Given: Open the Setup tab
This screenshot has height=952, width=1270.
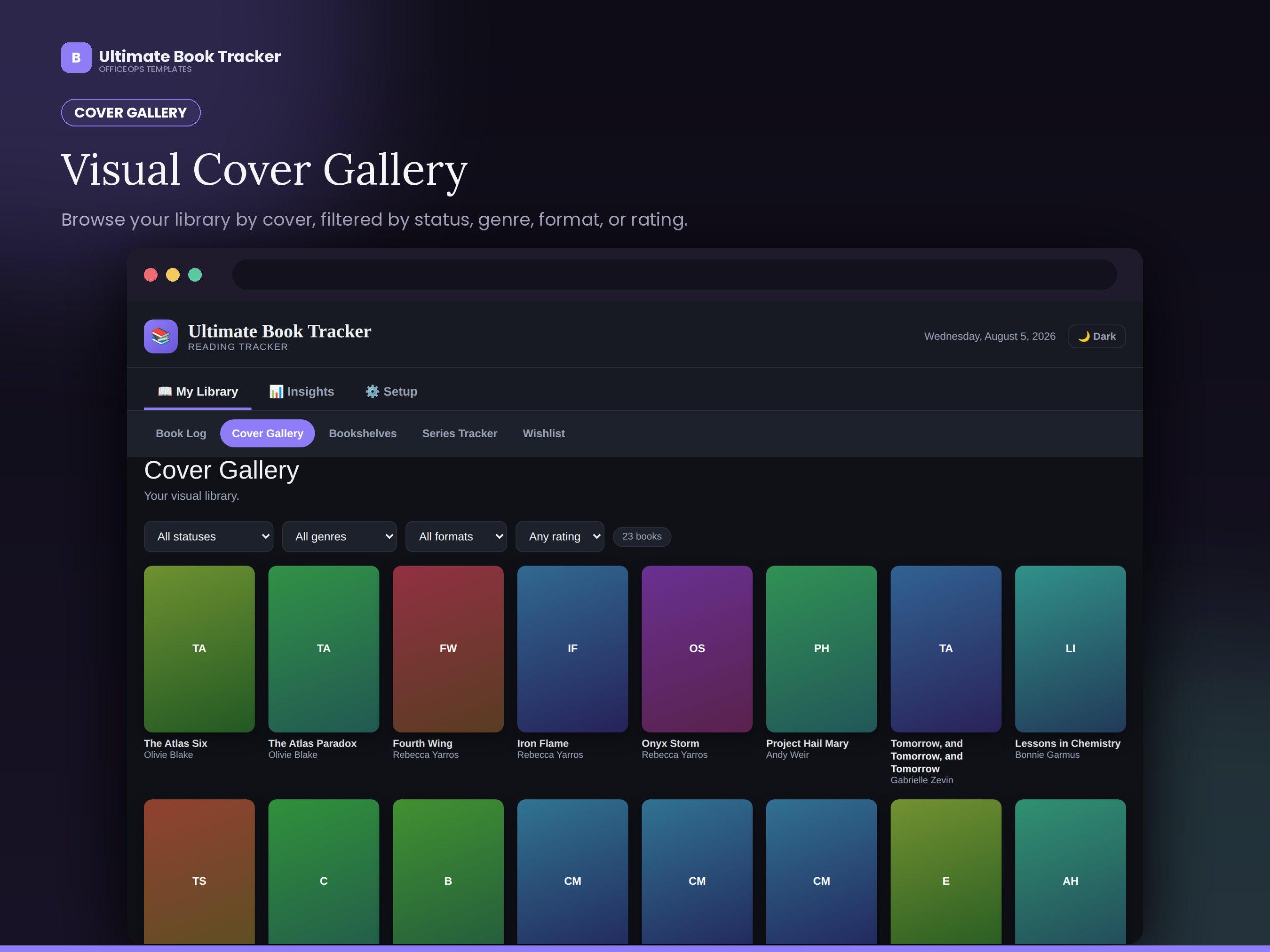Looking at the screenshot, I should tap(391, 391).
